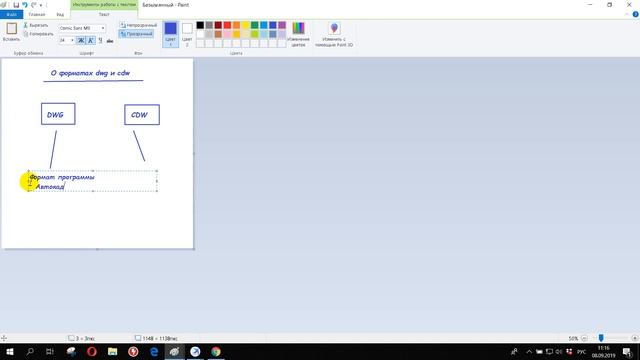Viewport: 640px width, 360px height.
Task: Copy selection with Копировать
Action: [38, 34]
